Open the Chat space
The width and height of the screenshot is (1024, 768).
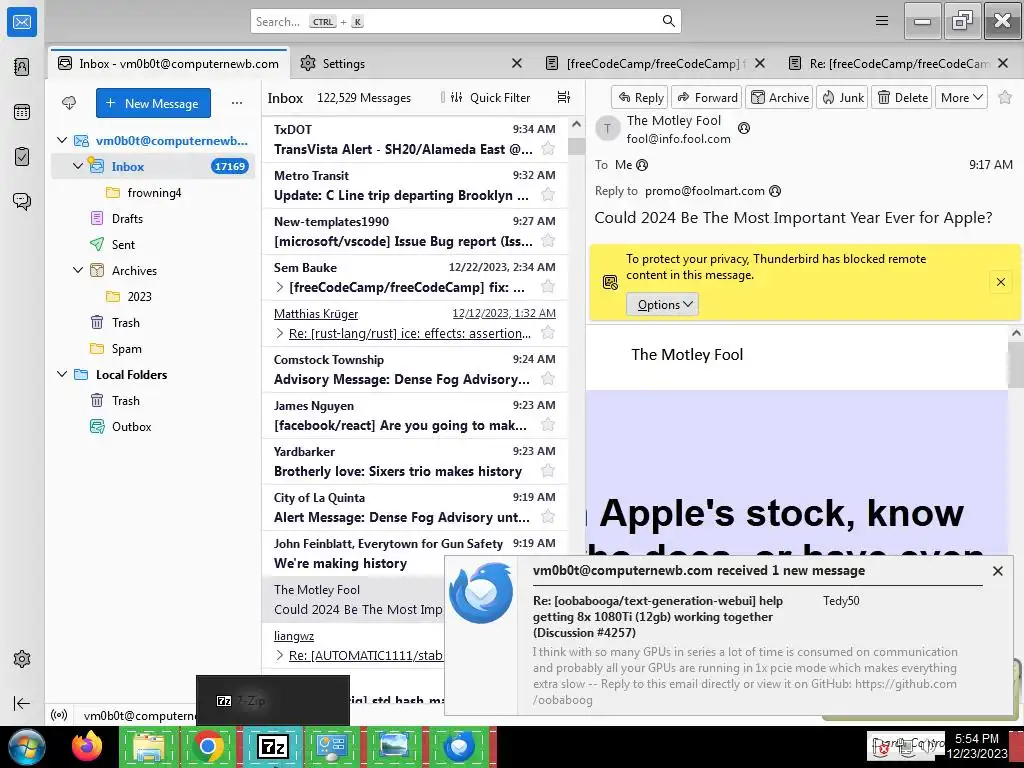[22, 201]
